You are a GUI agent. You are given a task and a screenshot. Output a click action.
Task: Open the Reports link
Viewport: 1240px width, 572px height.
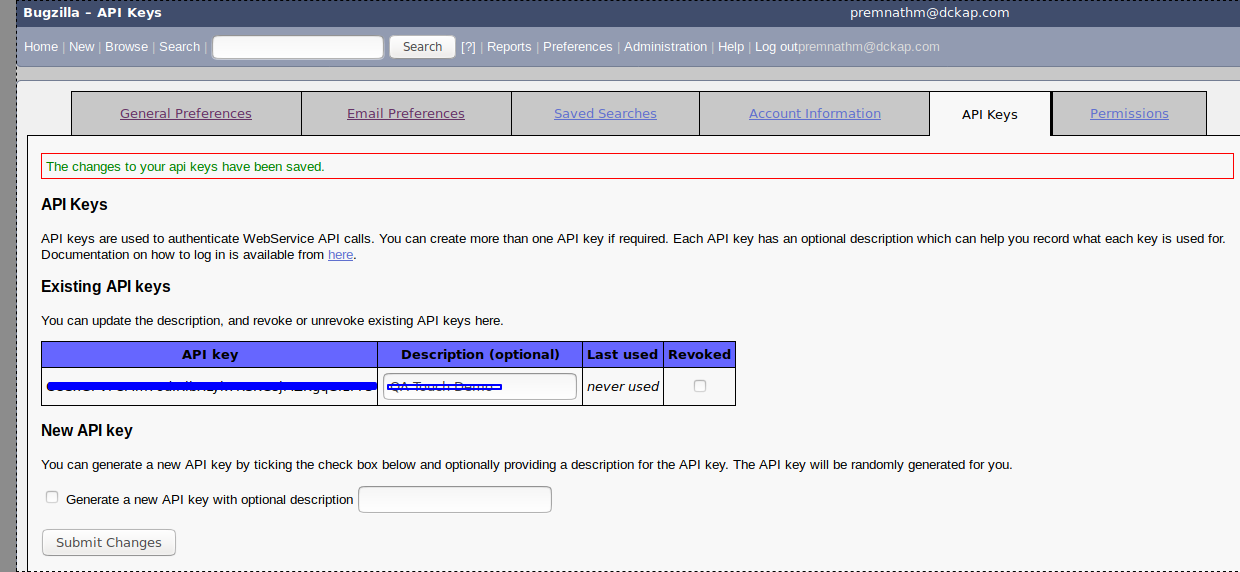(x=509, y=47)
